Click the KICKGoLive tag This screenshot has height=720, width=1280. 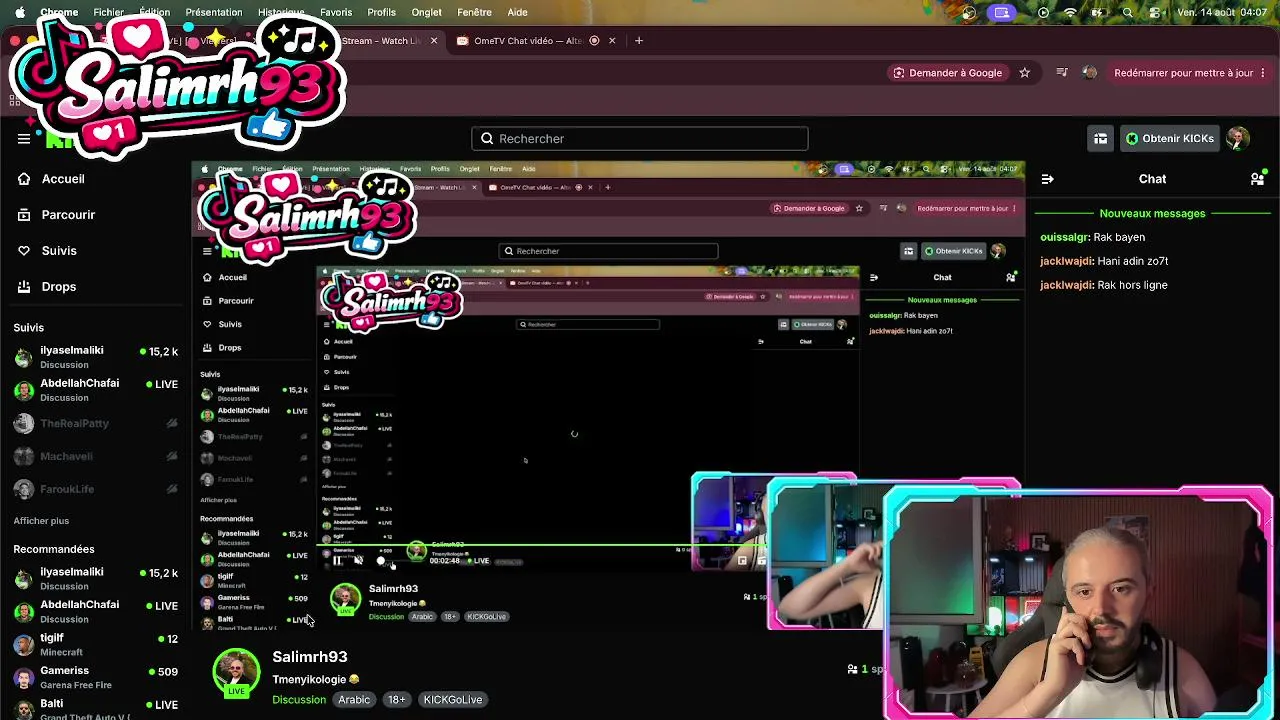click(x=453, y=700)
